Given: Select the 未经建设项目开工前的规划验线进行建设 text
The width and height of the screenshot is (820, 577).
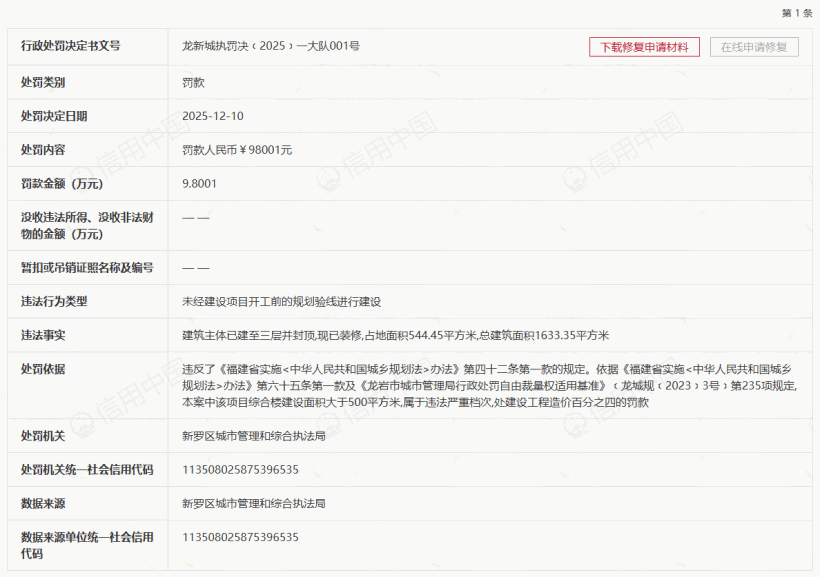Looking at the screenshot, I should point(281,301).
